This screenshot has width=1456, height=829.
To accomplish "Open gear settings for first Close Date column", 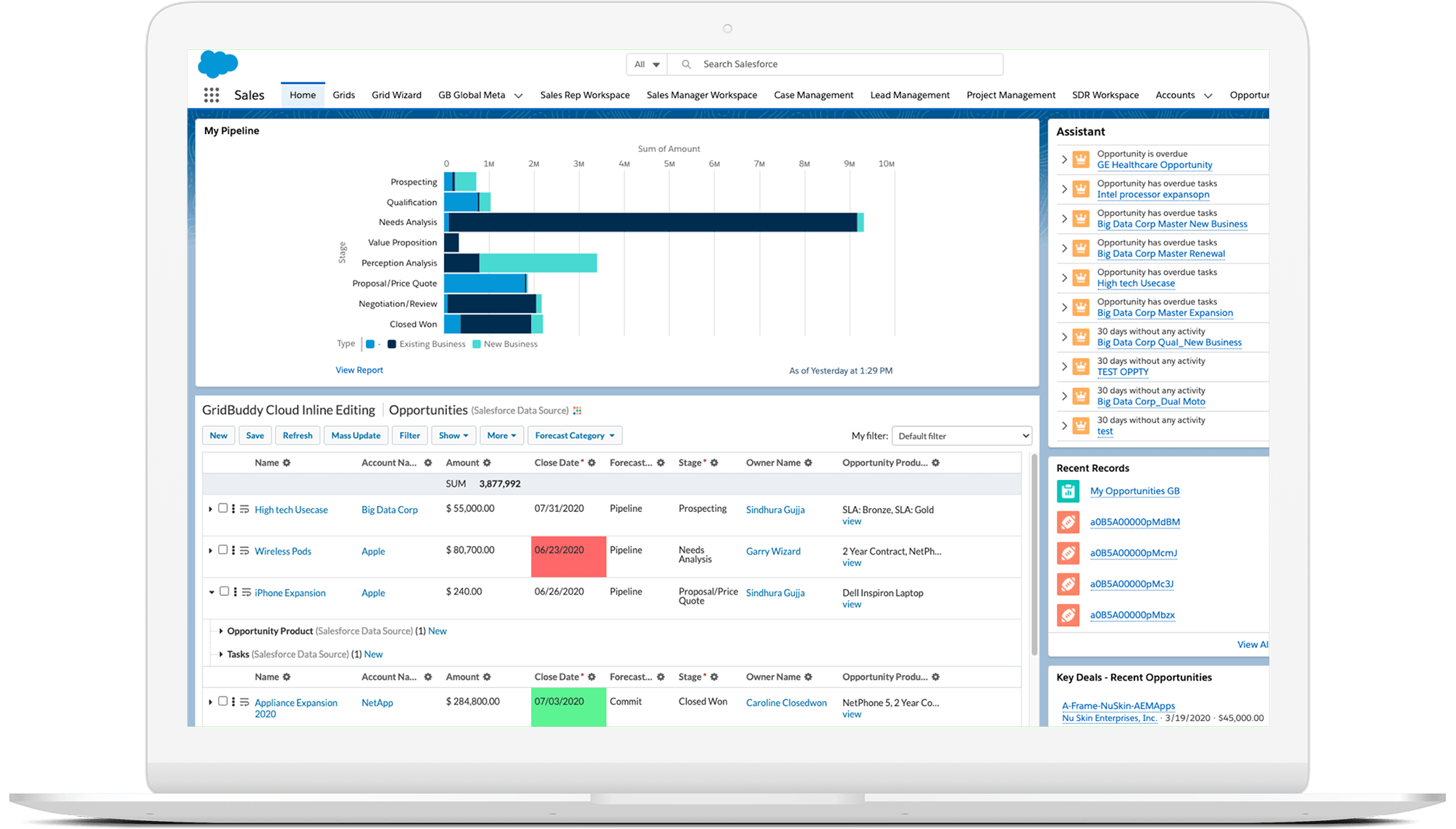I will [x=592, y=463].
